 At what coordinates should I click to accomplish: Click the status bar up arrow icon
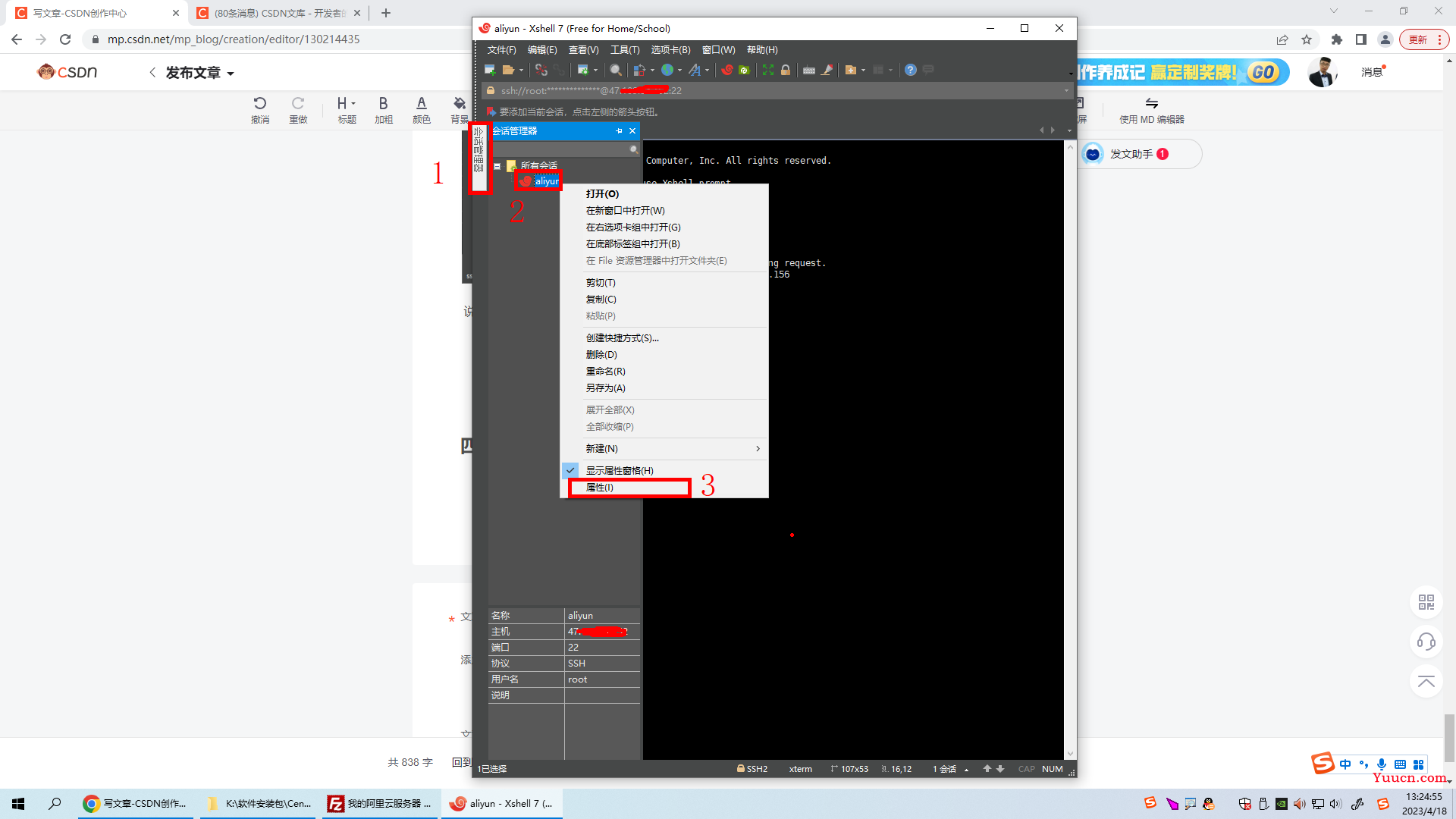point(987,768)
